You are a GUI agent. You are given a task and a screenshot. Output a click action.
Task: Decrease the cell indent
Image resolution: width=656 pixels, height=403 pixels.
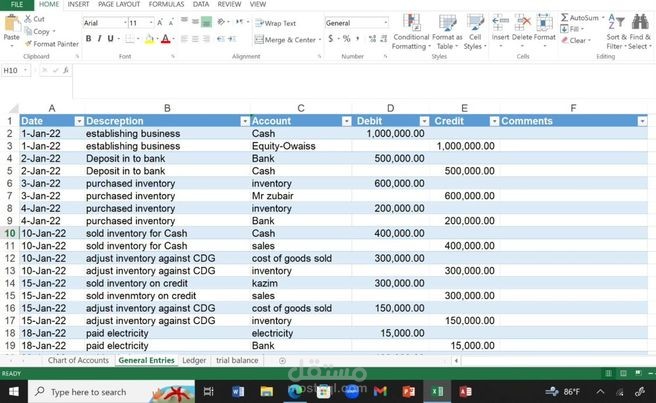[x=220, y=39]
